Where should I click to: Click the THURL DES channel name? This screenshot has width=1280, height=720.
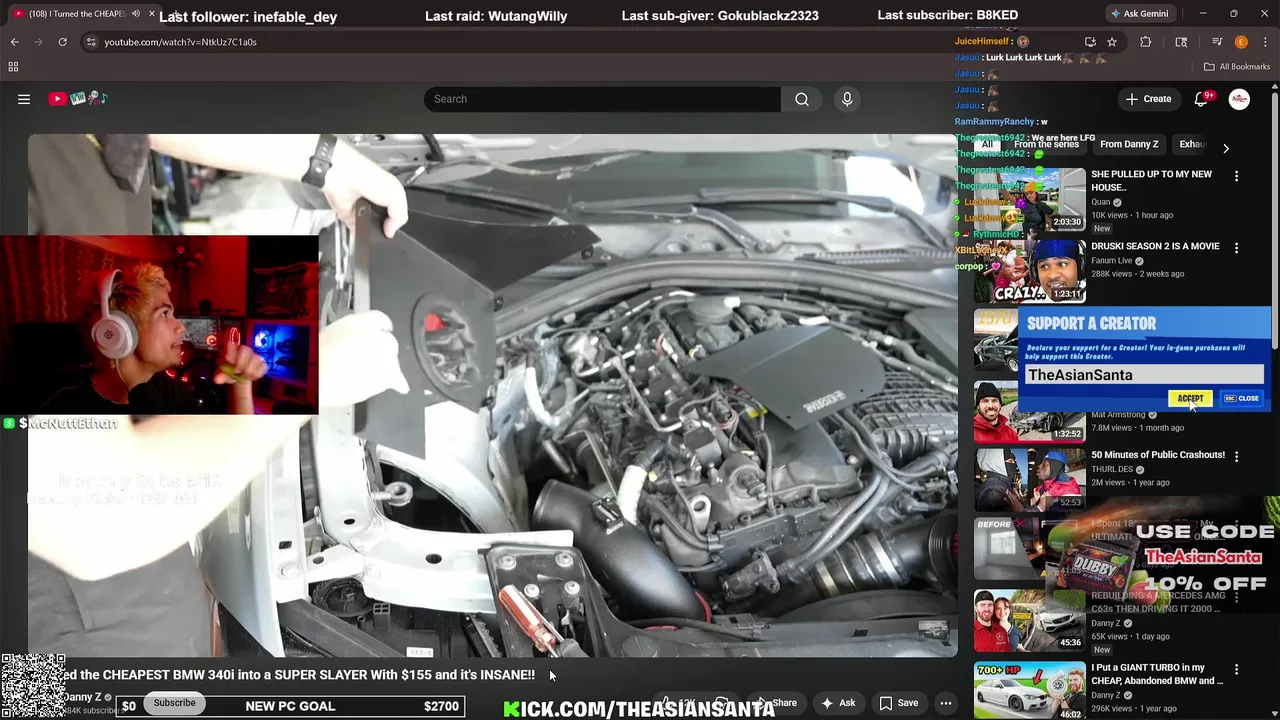1112,469
